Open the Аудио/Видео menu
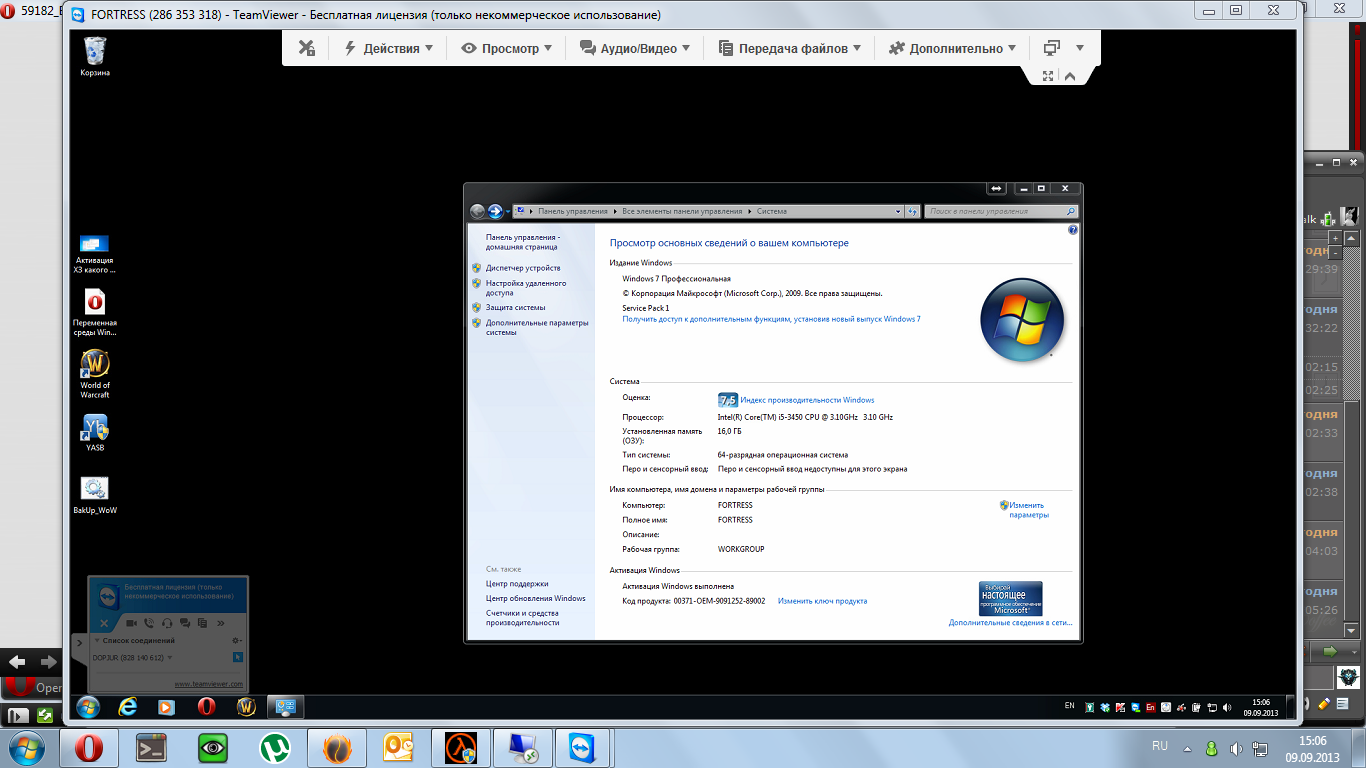 point(634,48)
